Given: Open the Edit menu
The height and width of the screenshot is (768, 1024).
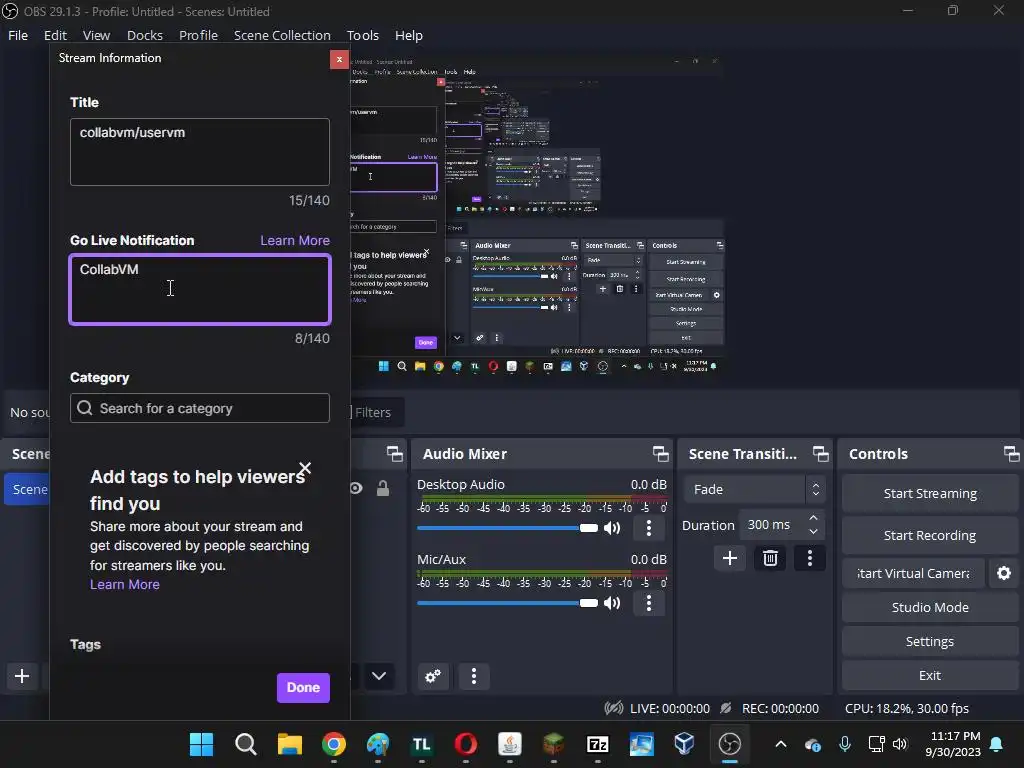Looking at the screenshot, I should point(56,35).
